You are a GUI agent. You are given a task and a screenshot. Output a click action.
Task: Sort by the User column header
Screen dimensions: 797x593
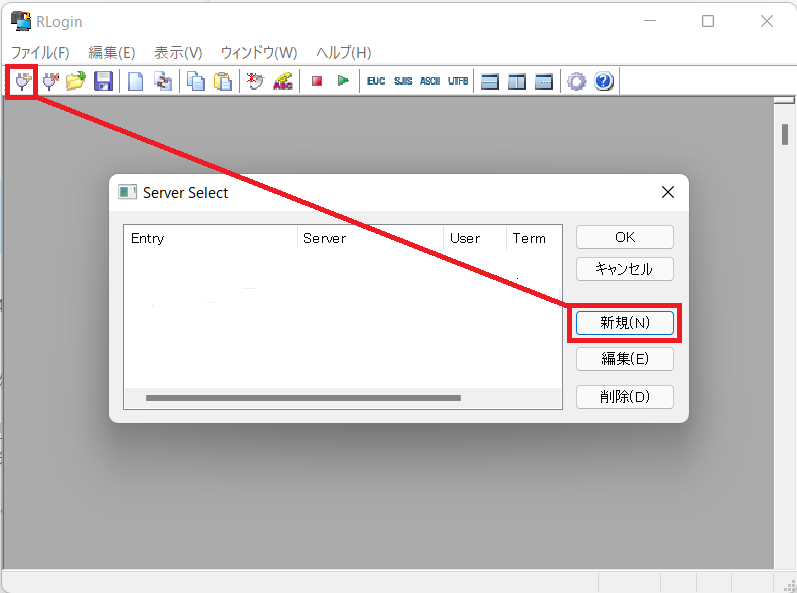tap(475, 238)
